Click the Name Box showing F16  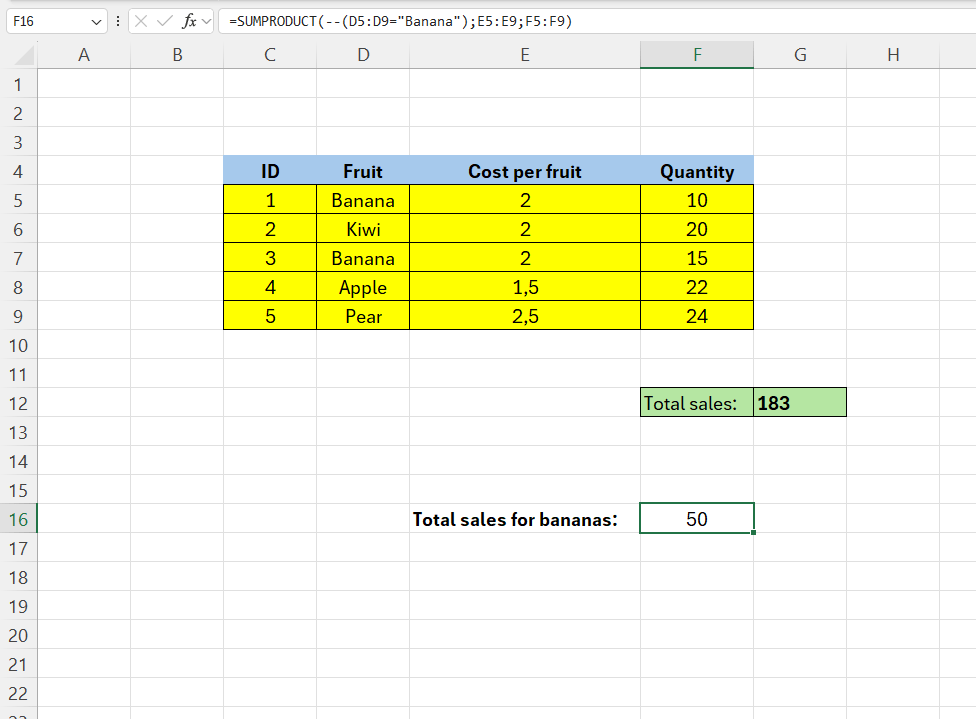pos(50,21)
